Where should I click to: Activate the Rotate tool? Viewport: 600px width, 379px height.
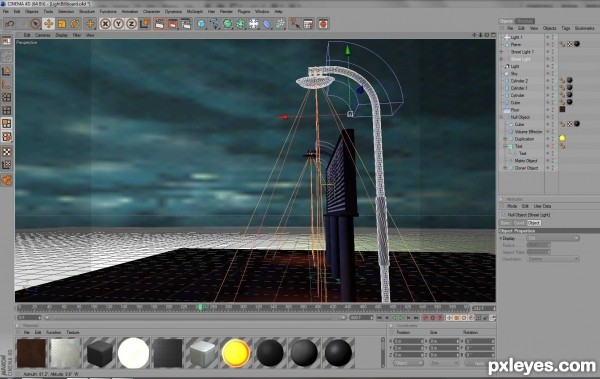pyautogui.click(x=75, y=24)
